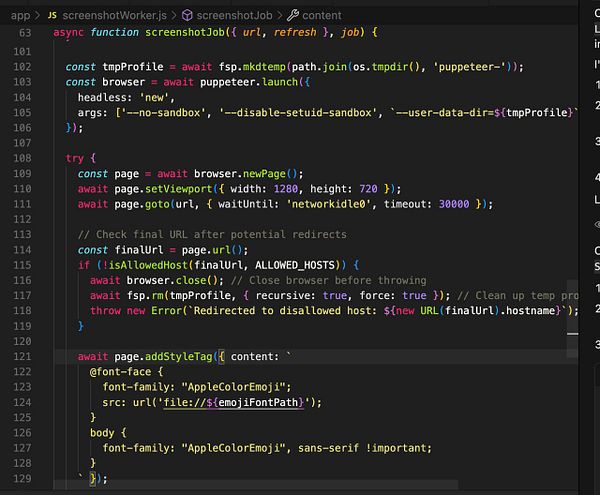Click the '--no-sandbox' string argument
Image resolution: width=600 pixels, height=495 pixels.
coord(163,112)
